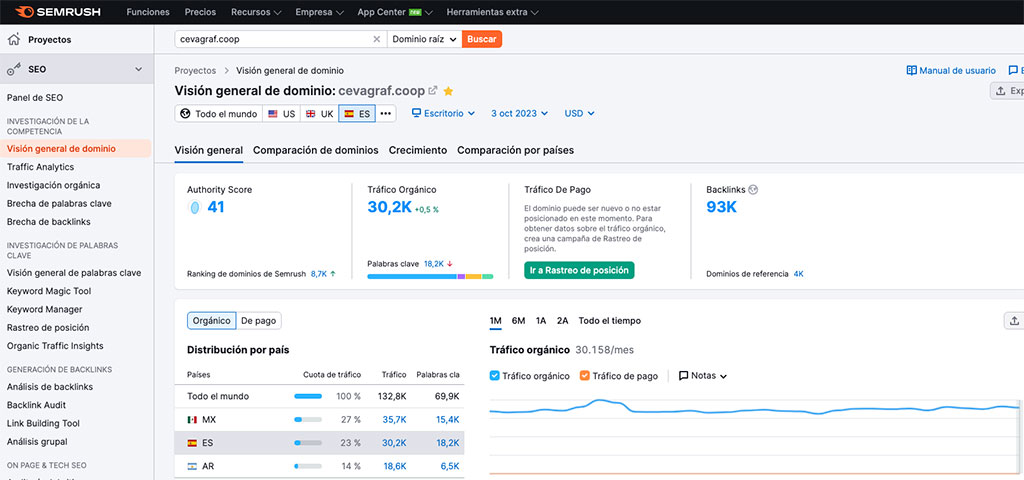Click the Proyectos home icon

pos(14,40)
